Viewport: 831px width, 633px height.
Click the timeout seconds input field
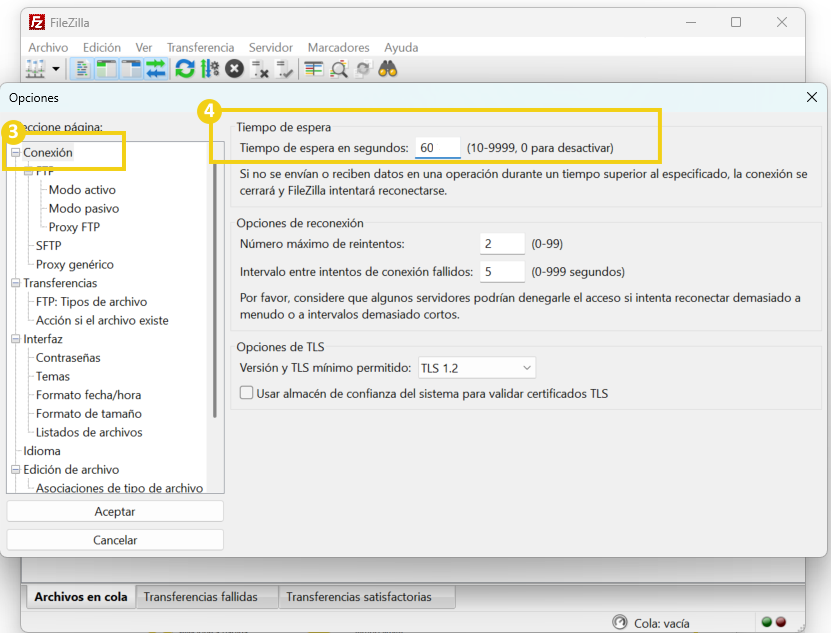pos(438,148)
